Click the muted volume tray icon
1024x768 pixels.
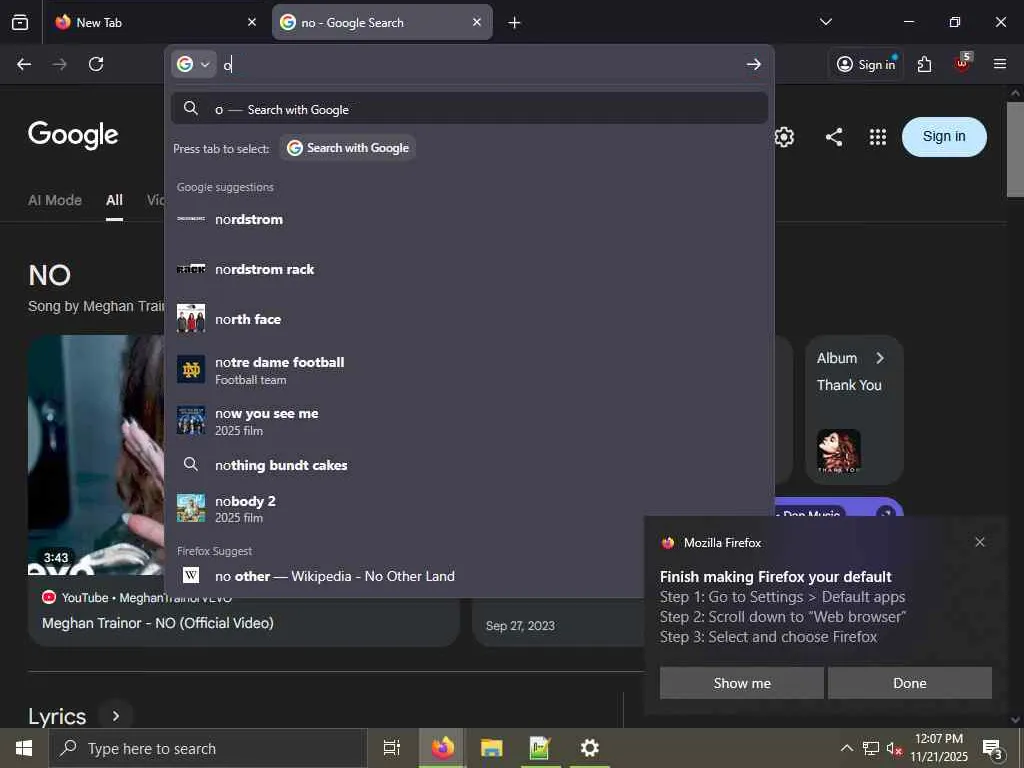(894, 748)
